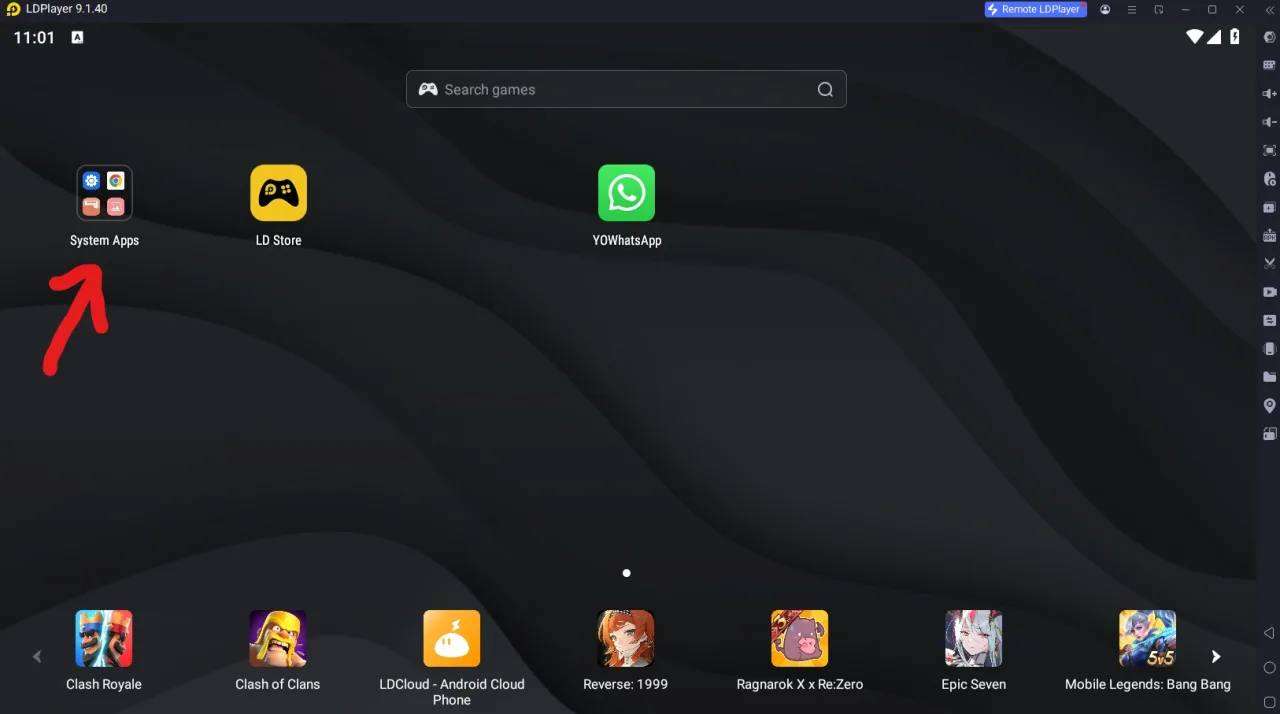Screen dimensions: 1280x714
Task: Click the gamepad icon in search bar
Action: tap(428, 89)
